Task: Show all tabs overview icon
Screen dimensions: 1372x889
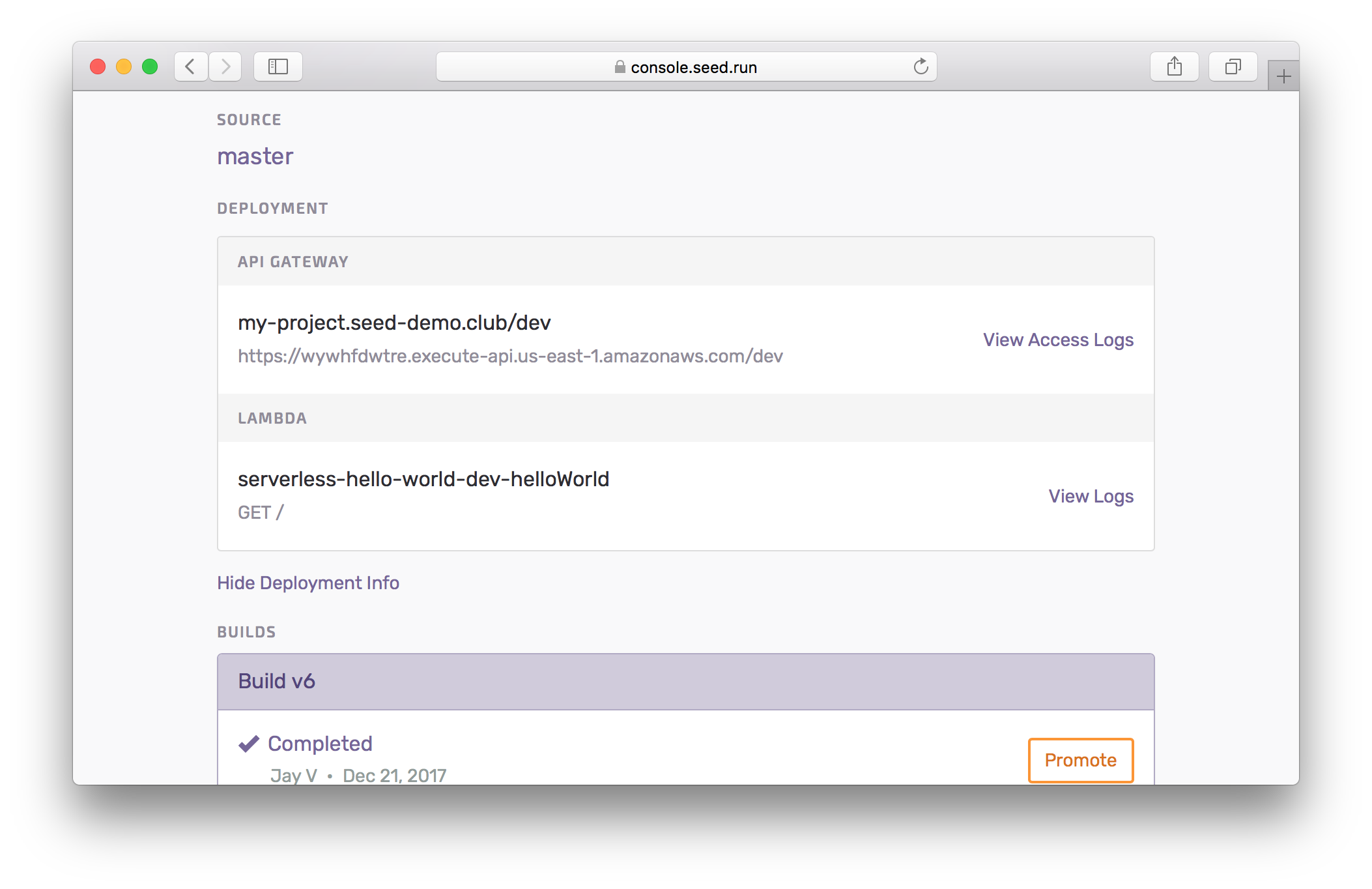Action: [x=1233, y=66]
